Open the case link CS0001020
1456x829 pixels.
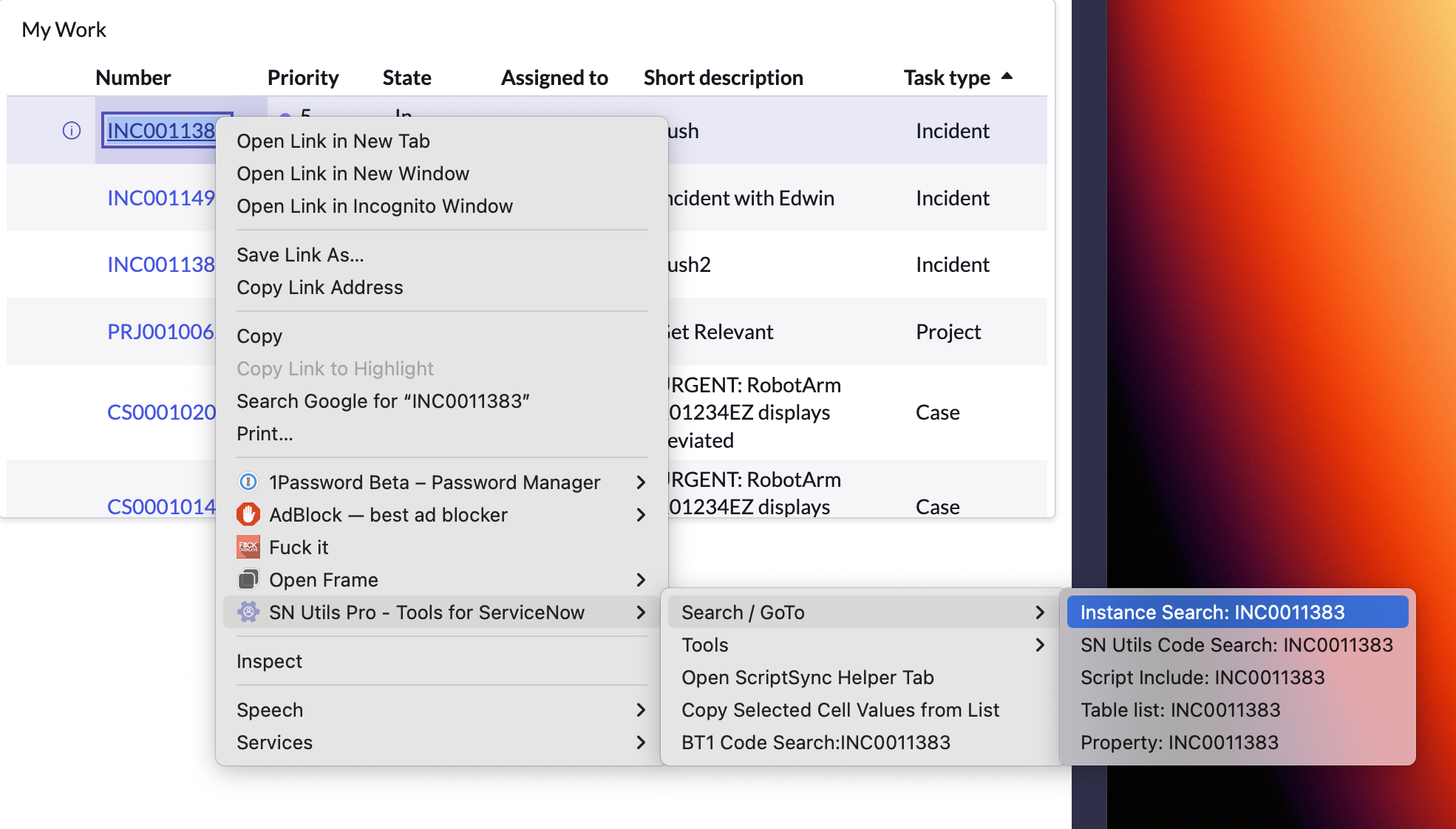160,412
